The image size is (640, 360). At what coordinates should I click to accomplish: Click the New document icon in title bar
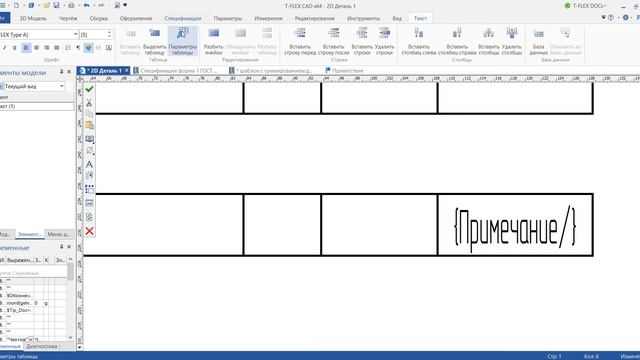(x=16, y=5)
